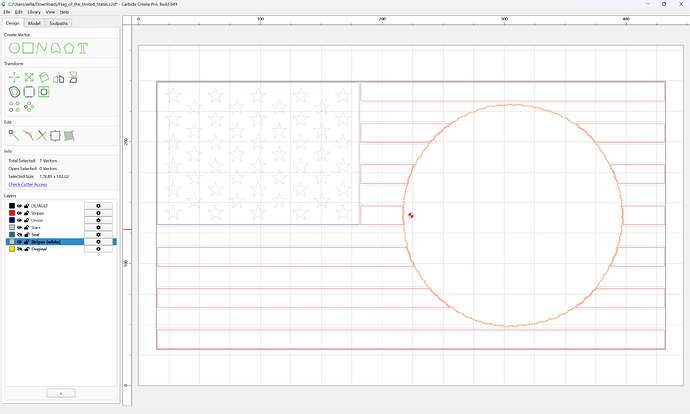Select the Text creation tool
This screenshot has height=414, width=690.
pos(83,48)
